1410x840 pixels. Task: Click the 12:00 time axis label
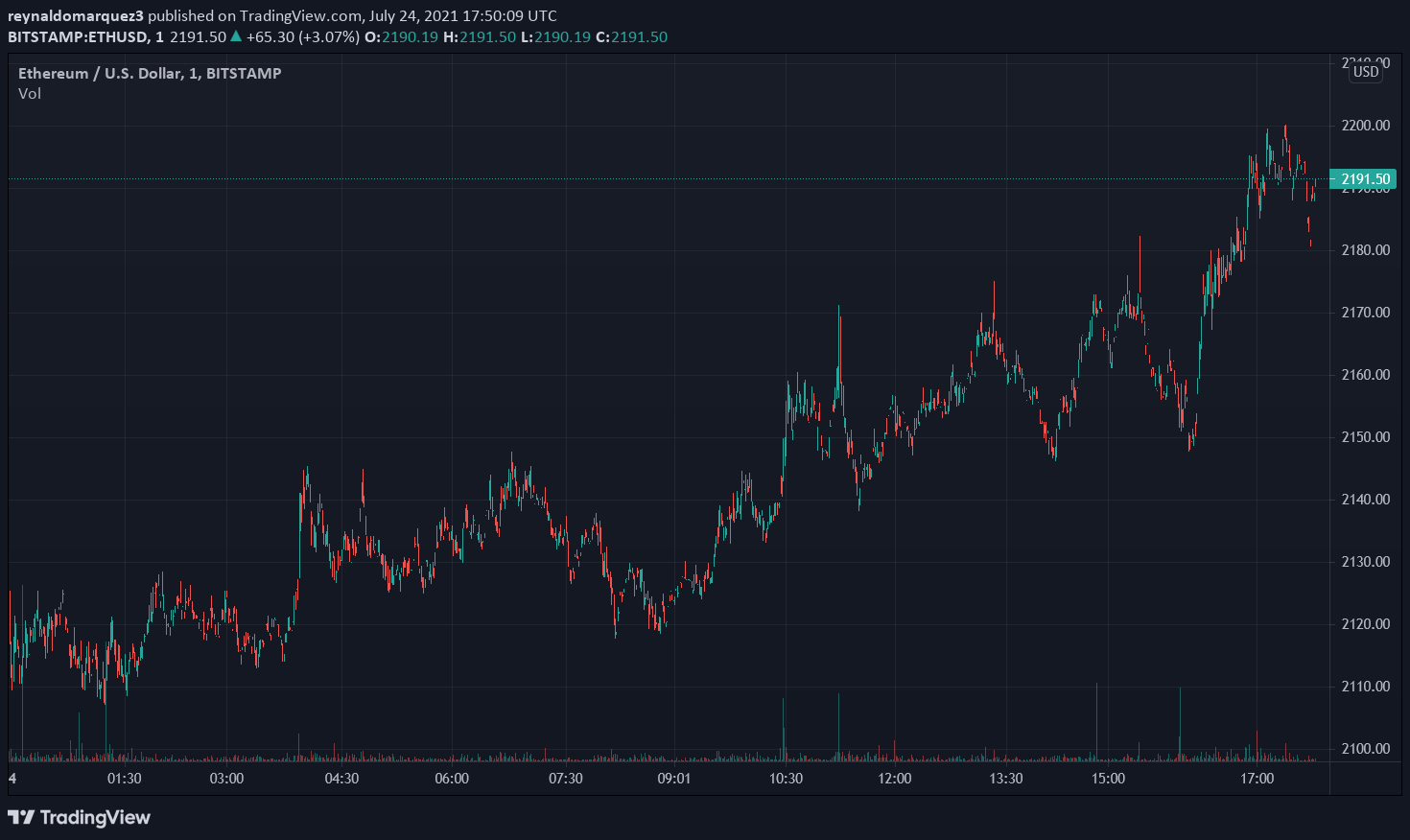pyautogui.click(x=895, y=779)
